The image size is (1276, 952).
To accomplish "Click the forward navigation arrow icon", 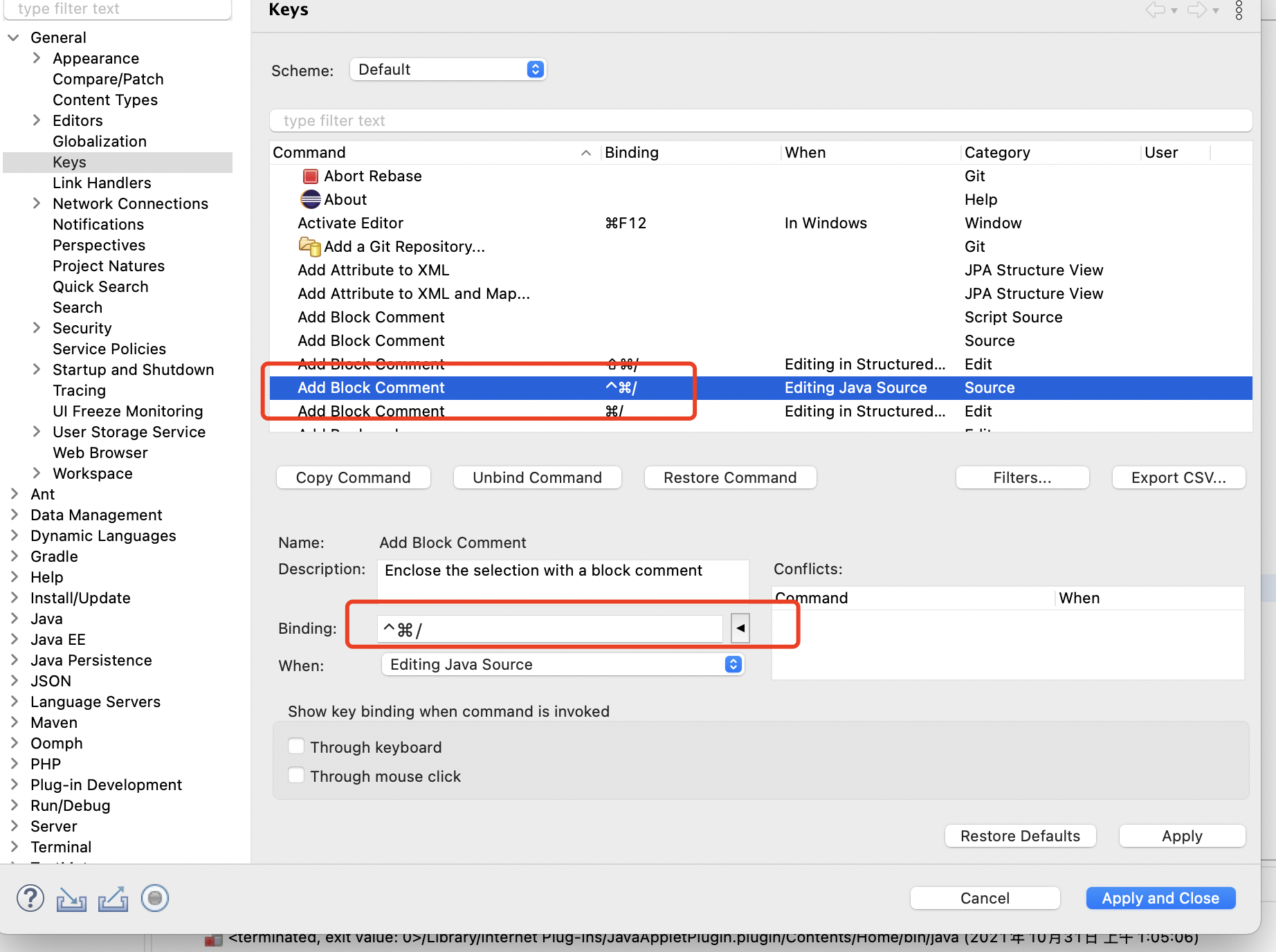I will coord(1197,10).
